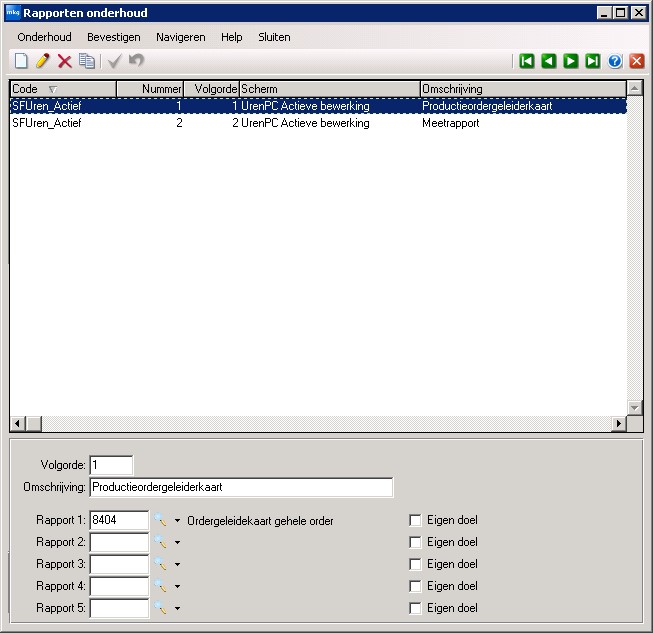Open the Navigeren menu

point(181,37)
